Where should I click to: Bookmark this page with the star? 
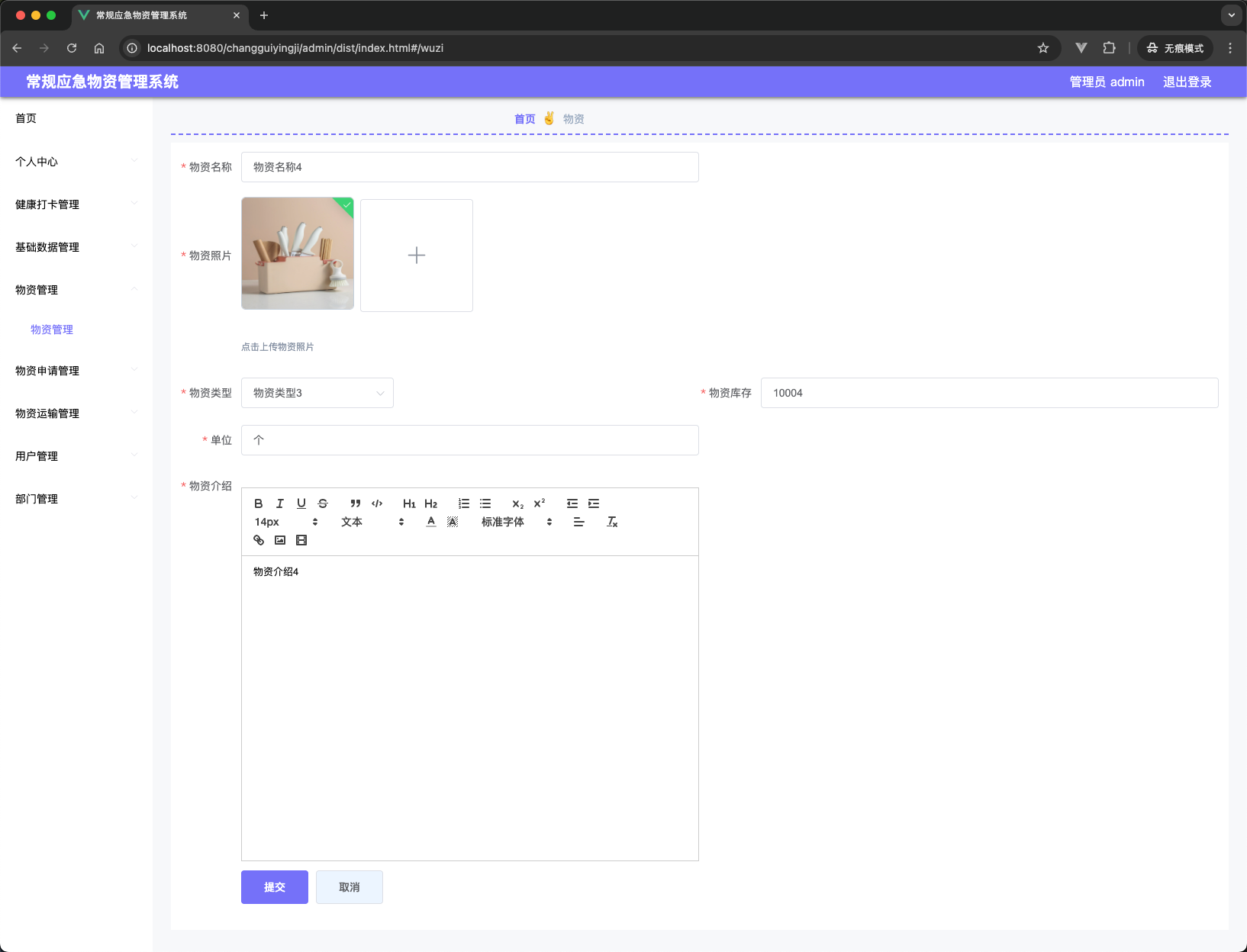pos(1043,48)
